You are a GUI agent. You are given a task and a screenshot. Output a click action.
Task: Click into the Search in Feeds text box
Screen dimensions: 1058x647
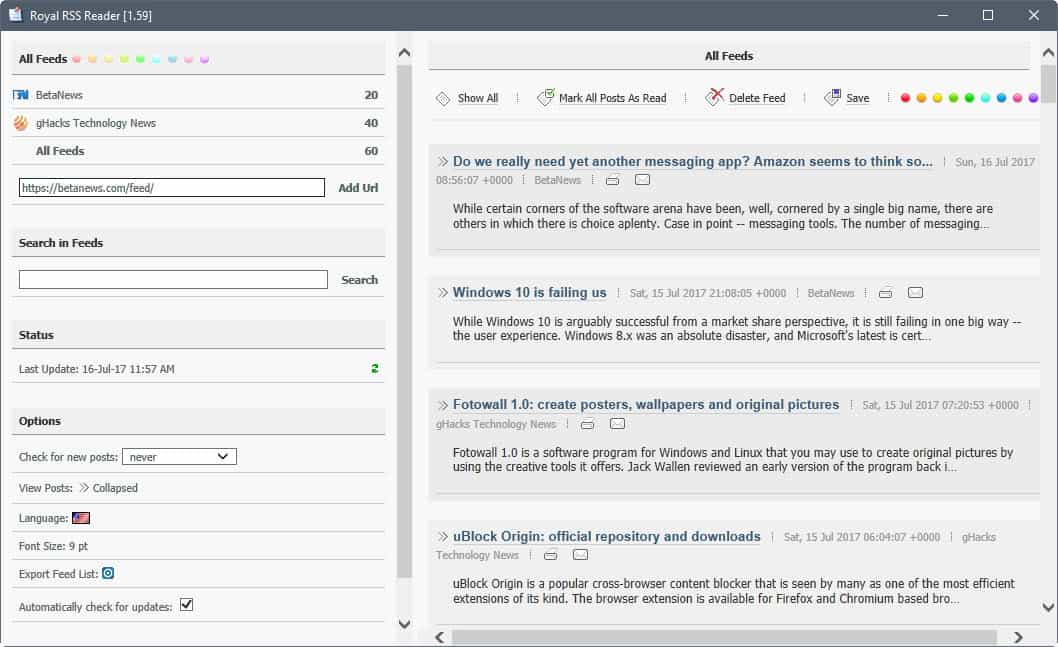173,280
